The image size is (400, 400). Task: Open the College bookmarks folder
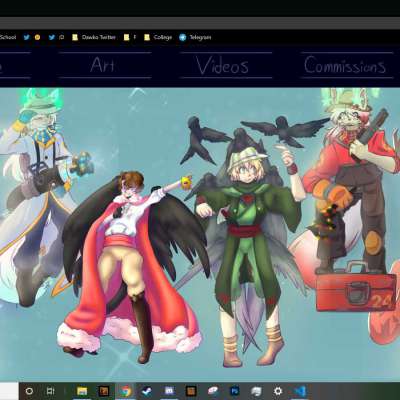(158, 37)
